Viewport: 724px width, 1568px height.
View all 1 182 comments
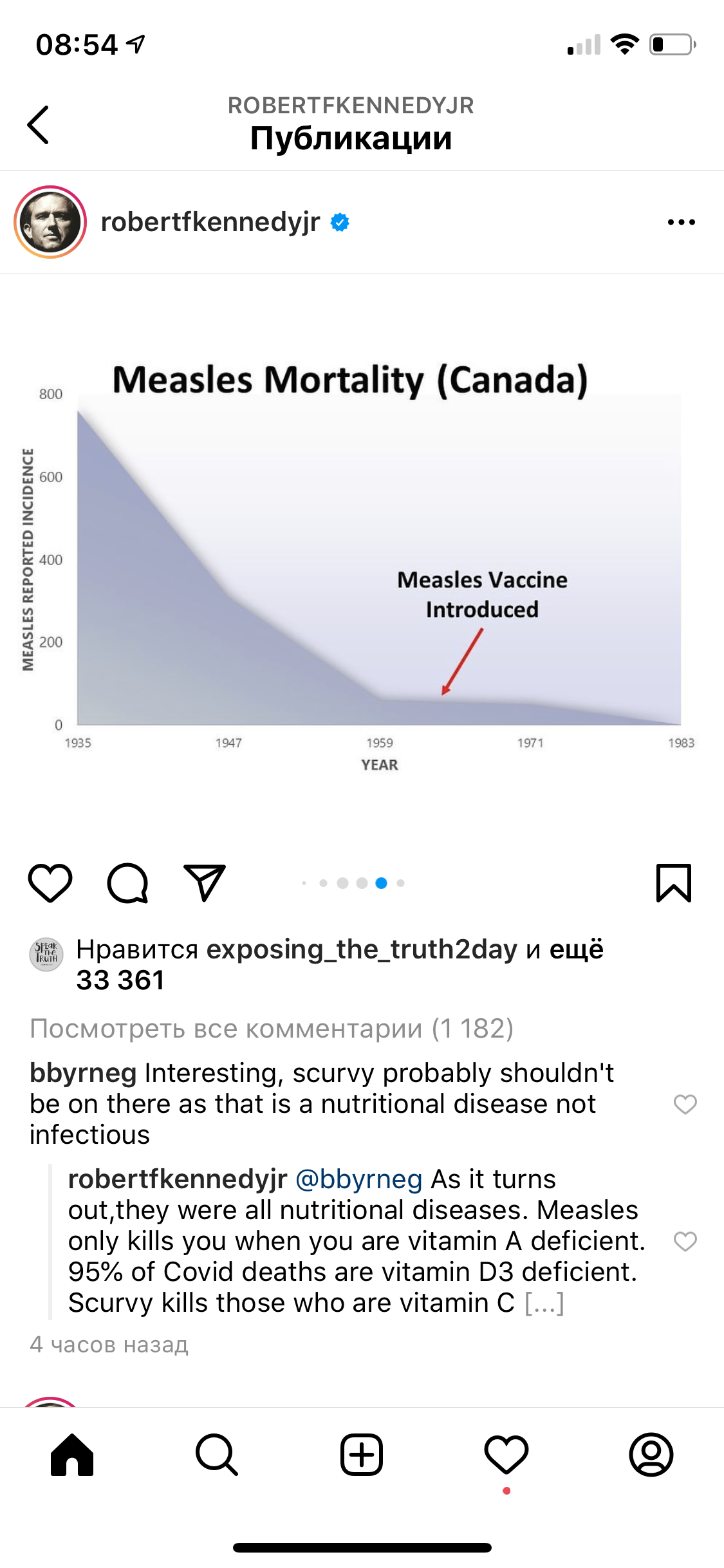pos(272,1029)
